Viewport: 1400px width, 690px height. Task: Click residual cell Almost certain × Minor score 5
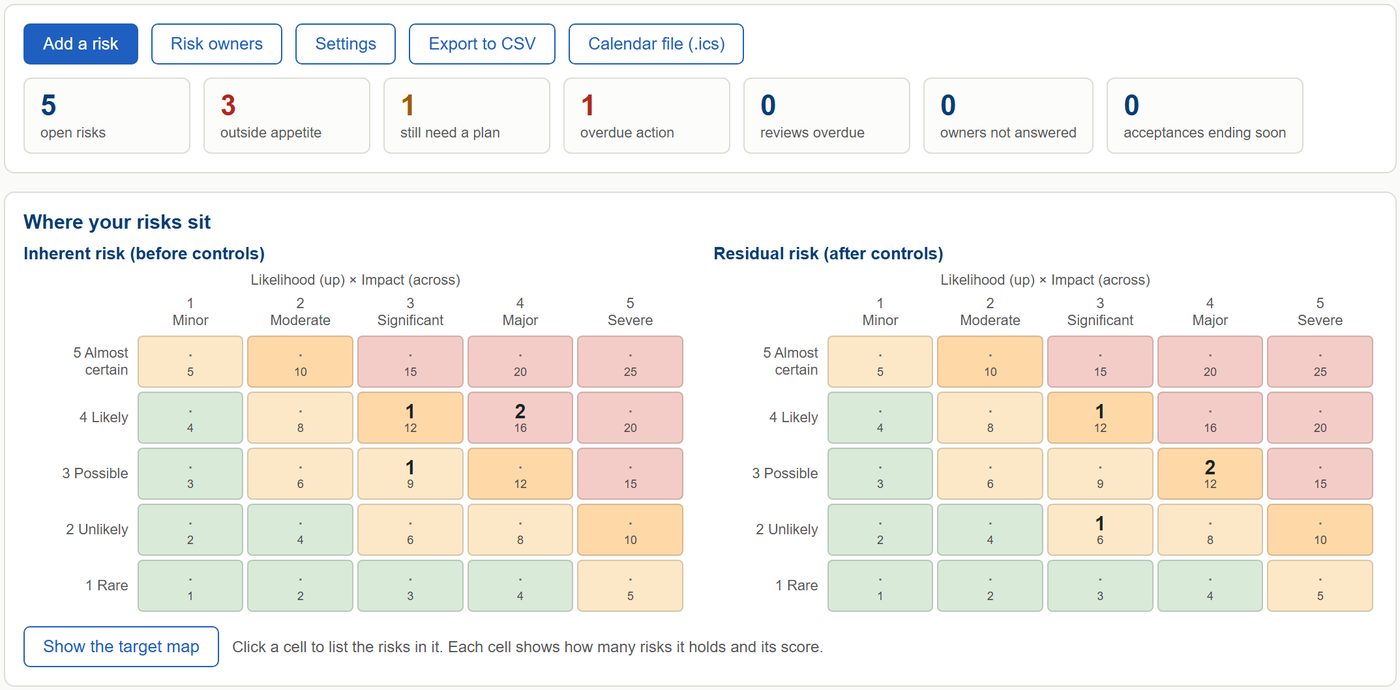[x=880, y=362]
